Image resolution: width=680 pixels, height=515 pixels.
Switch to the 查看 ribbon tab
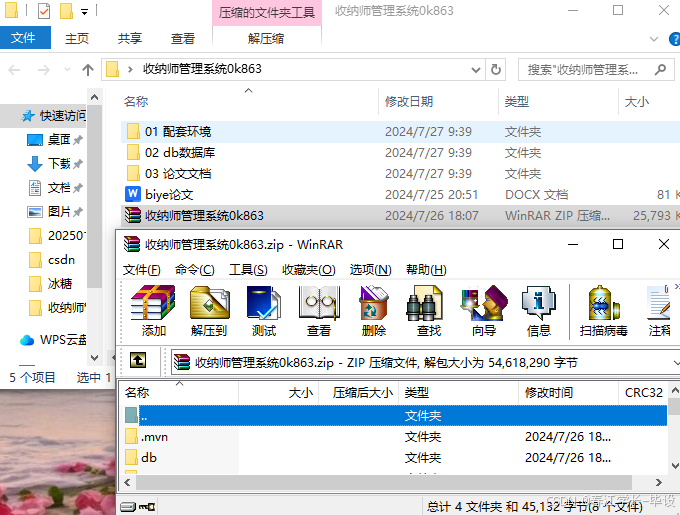(183, 39)
